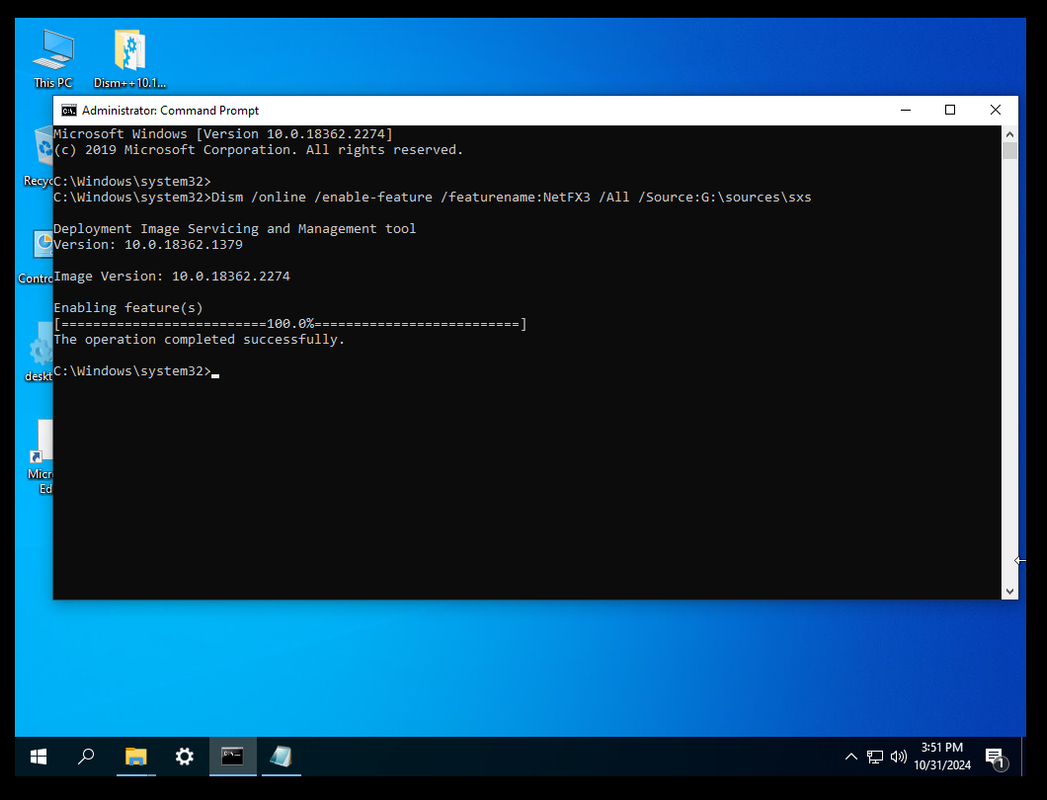1047x800 pixels.
Task: Select the Recycle Bin desktop icon
Action: click(x=38, y=155)
